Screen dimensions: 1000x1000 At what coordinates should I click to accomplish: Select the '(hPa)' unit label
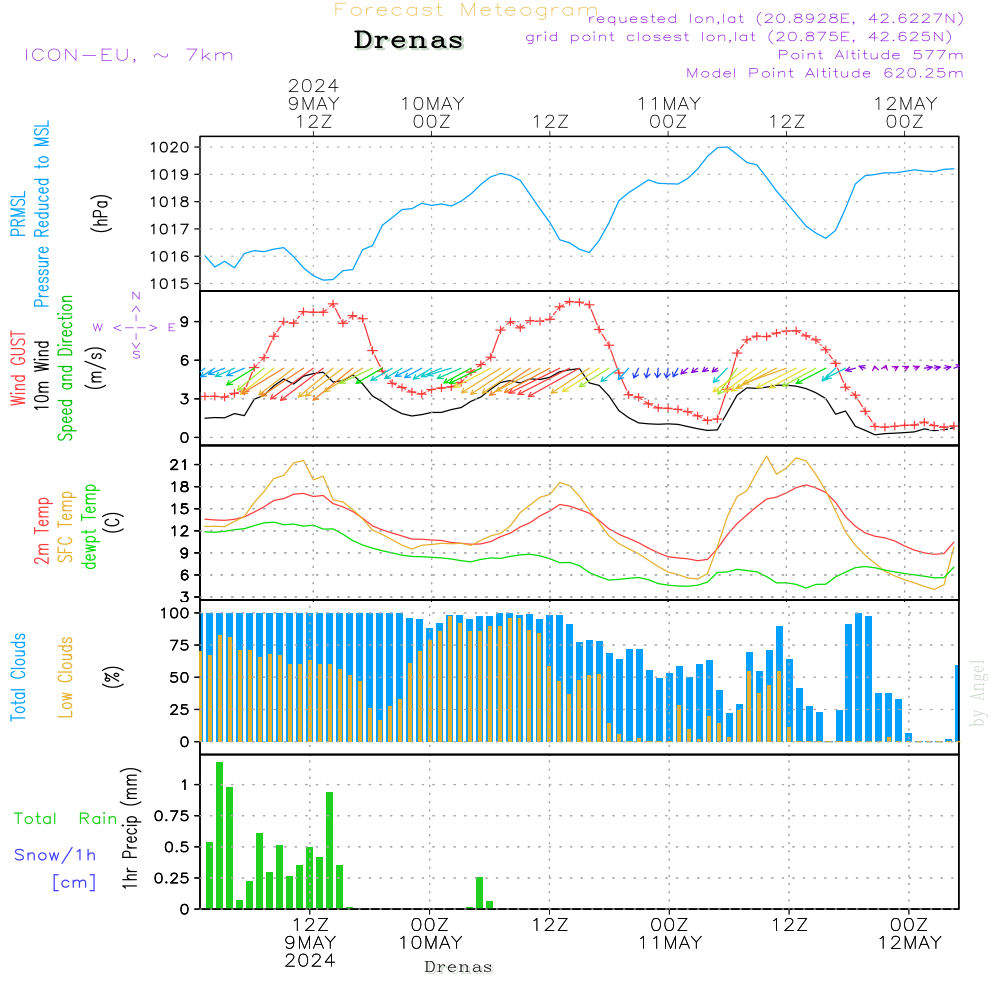click(x=101, y=213)
